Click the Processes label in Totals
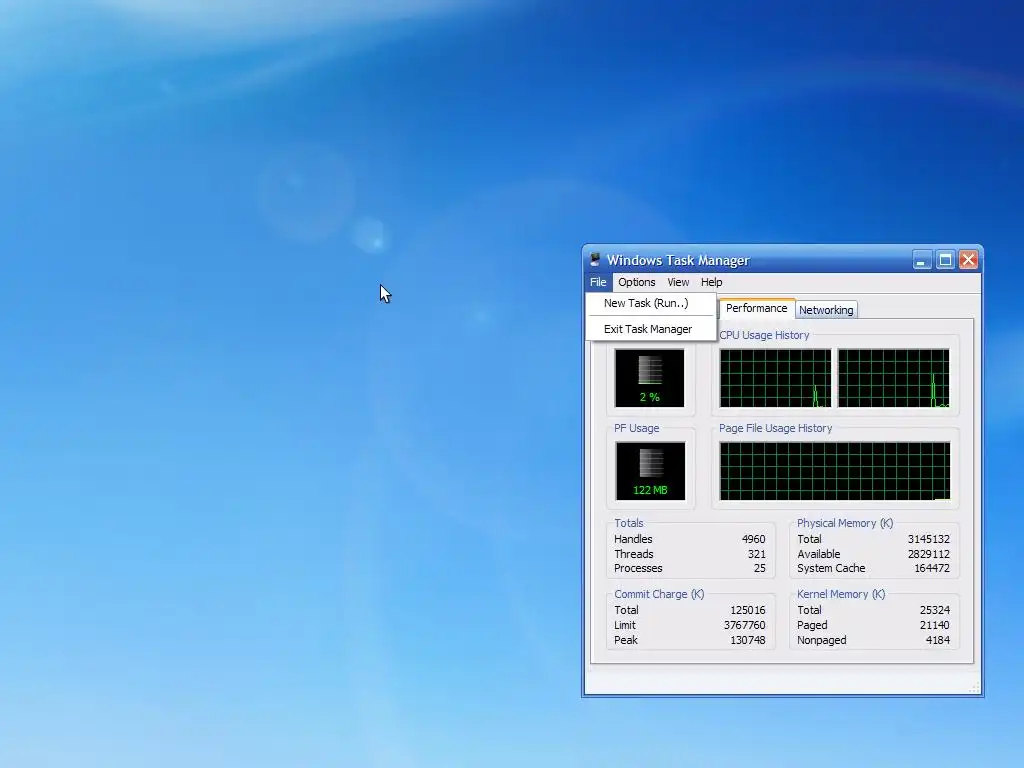Image resolution: width=1024 pixels, height=768 pixels. 638,569
